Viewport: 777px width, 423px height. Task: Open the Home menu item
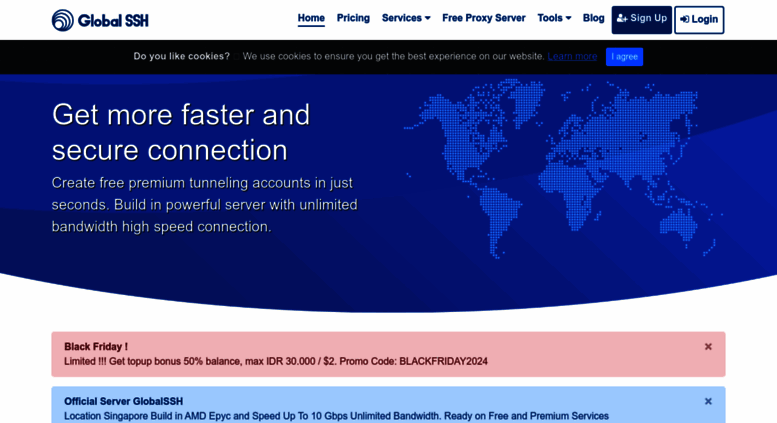coord(311,18)
